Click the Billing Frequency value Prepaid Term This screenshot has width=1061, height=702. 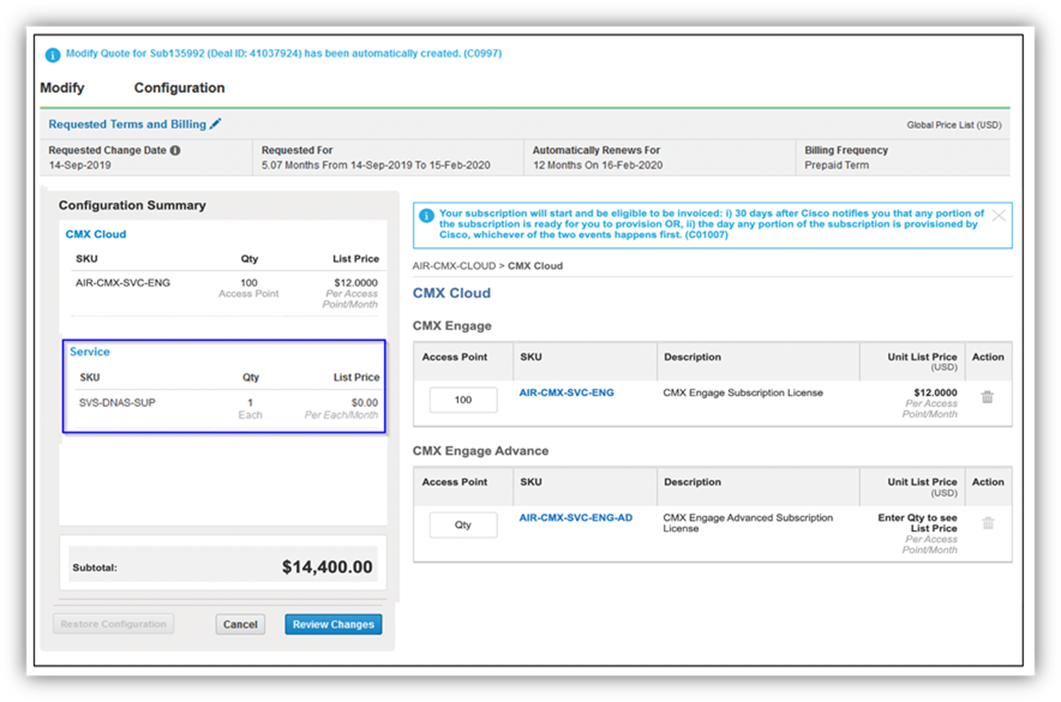point(836,165)
